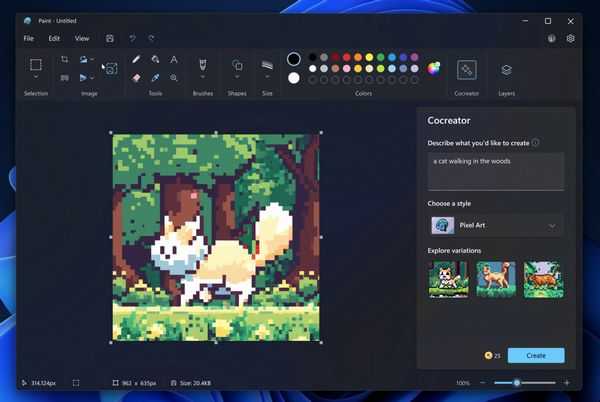
Task: Open the Layers panel
Action: 506,69
